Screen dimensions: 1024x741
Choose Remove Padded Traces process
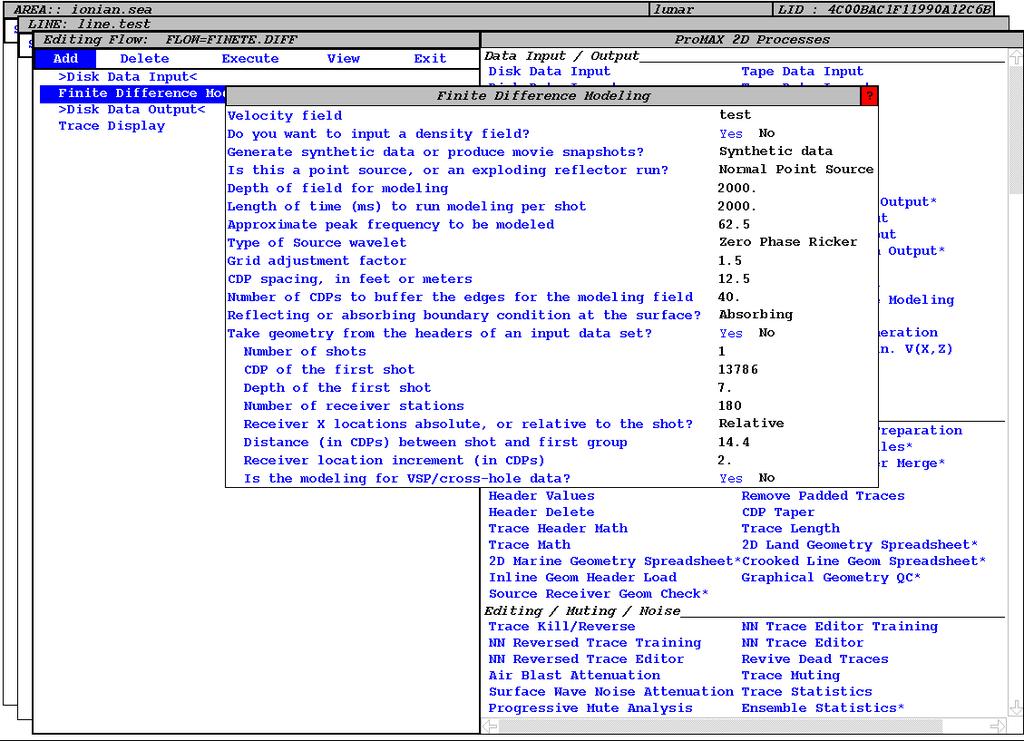coord(823,496)
